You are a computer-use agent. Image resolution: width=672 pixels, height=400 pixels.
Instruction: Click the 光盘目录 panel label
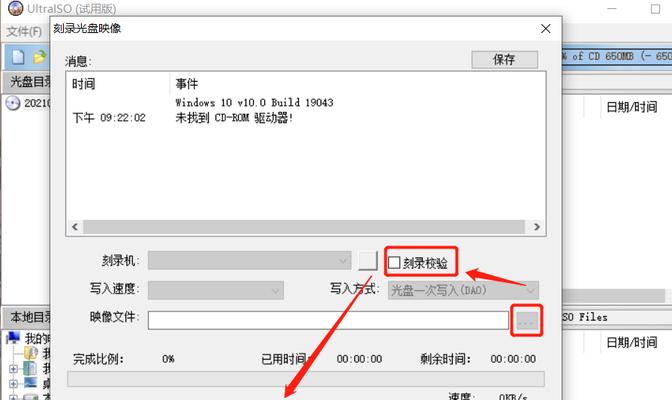30,81
